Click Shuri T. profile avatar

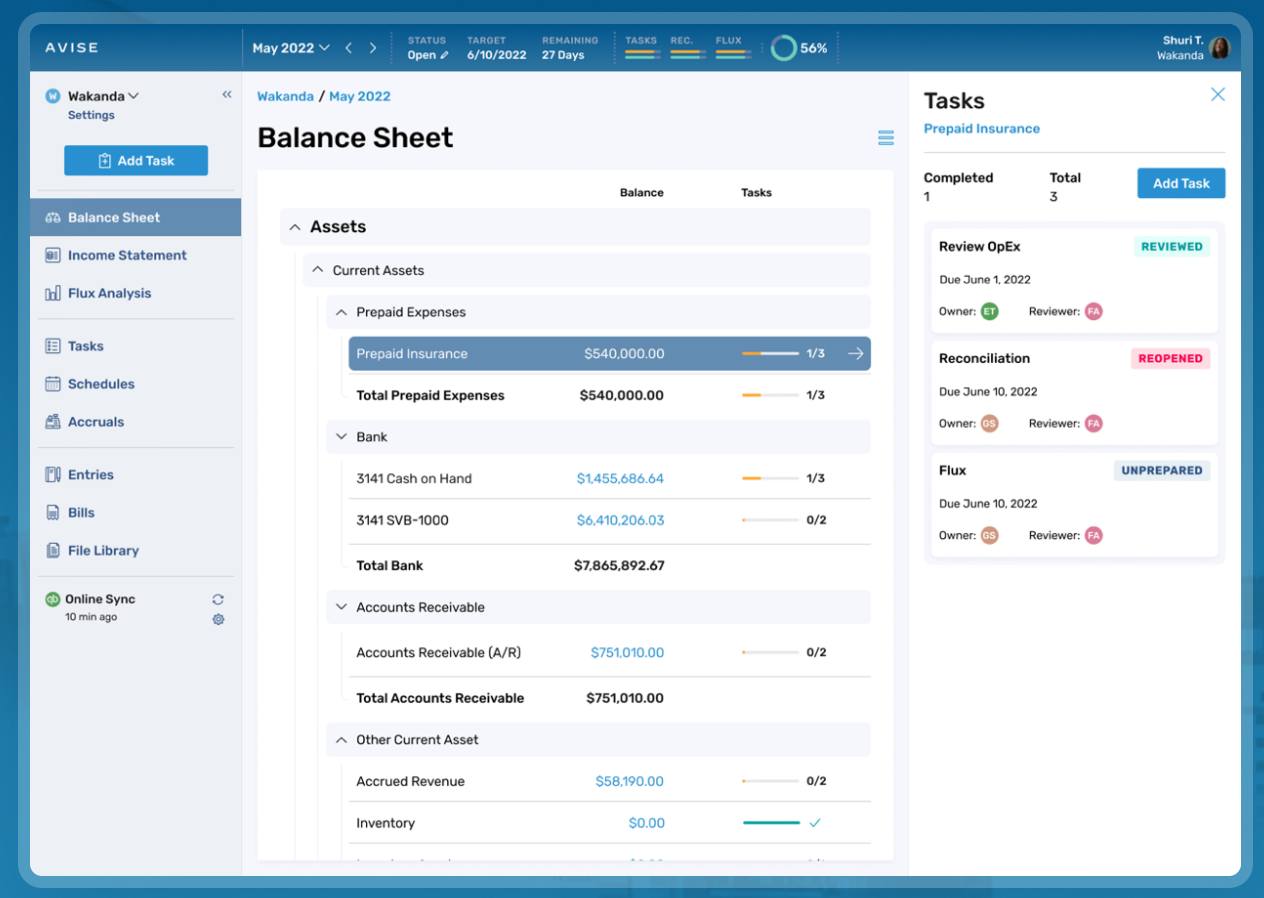[x=1219, y=48]
